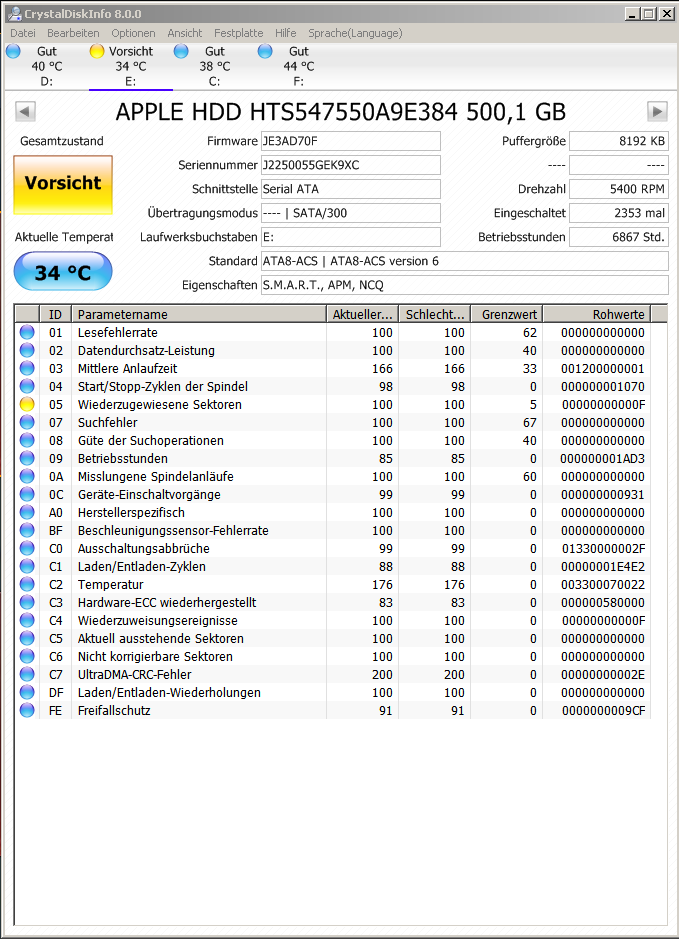679x939 pixels.
Task: Go to next disk with right arrow
Action: pos(657,111)
